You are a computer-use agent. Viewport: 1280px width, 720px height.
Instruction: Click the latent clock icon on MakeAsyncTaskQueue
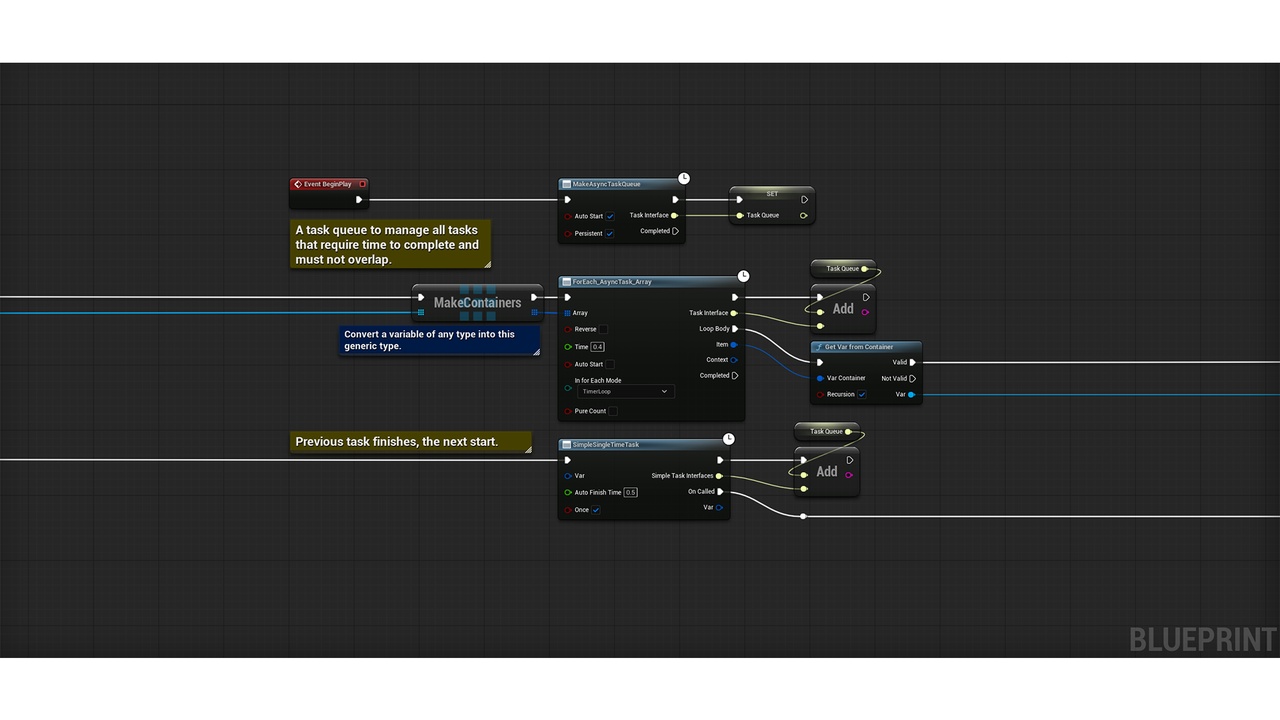[x=684, y=178]
